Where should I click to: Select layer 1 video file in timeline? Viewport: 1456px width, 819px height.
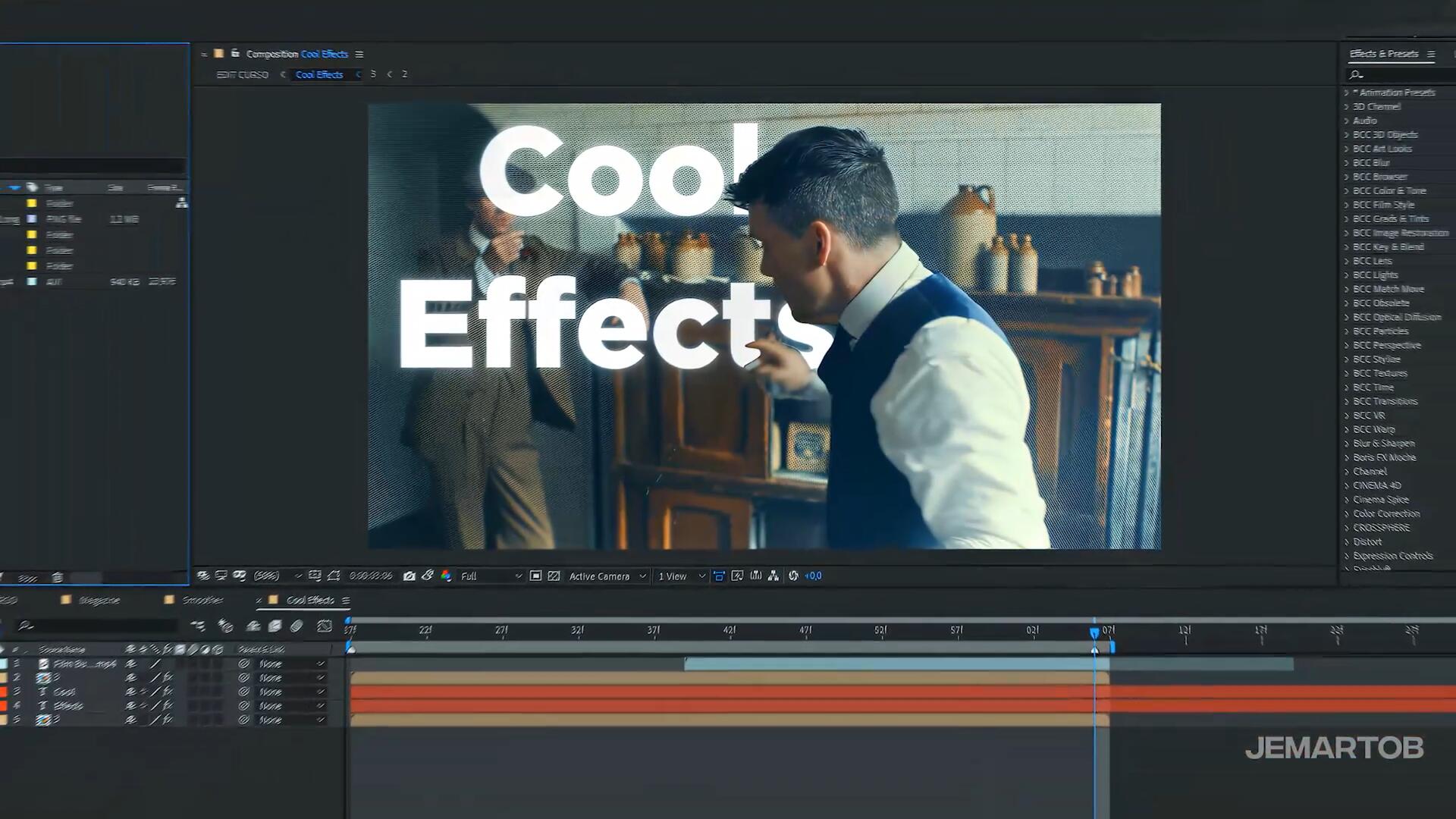point(85,664)
